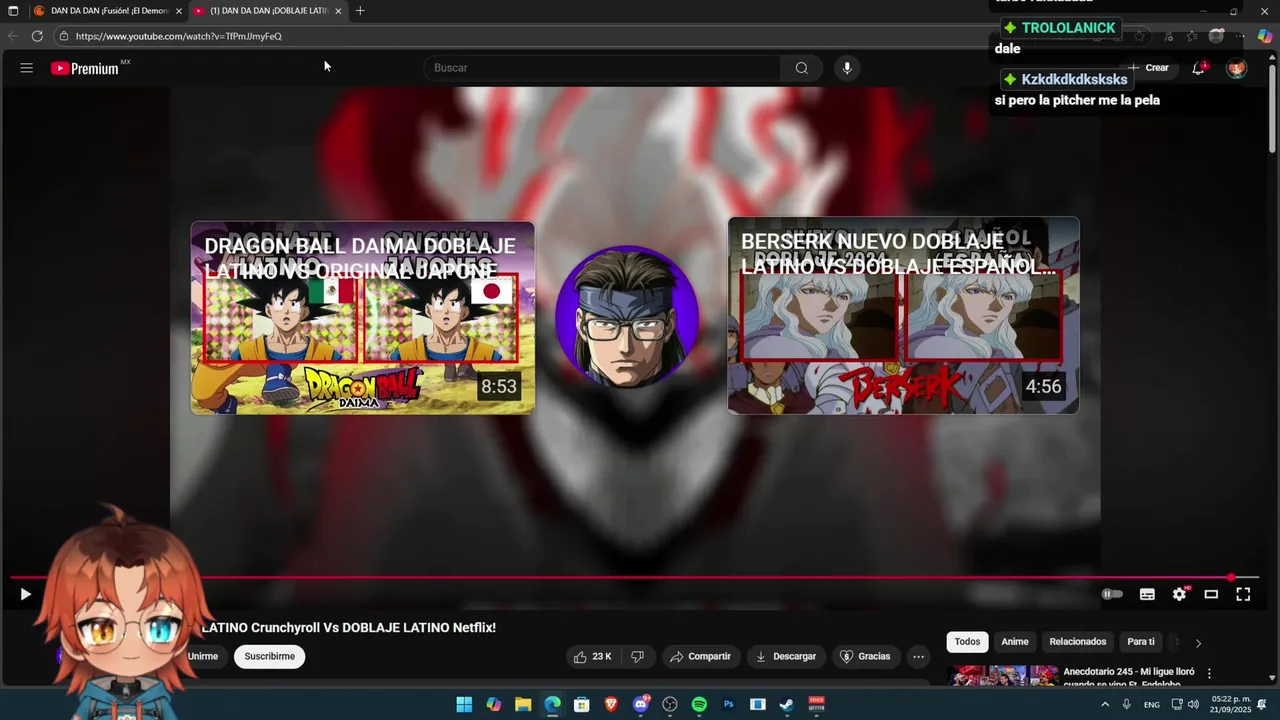Open the Windows Start menu
1280x720 pixels.
464,705
